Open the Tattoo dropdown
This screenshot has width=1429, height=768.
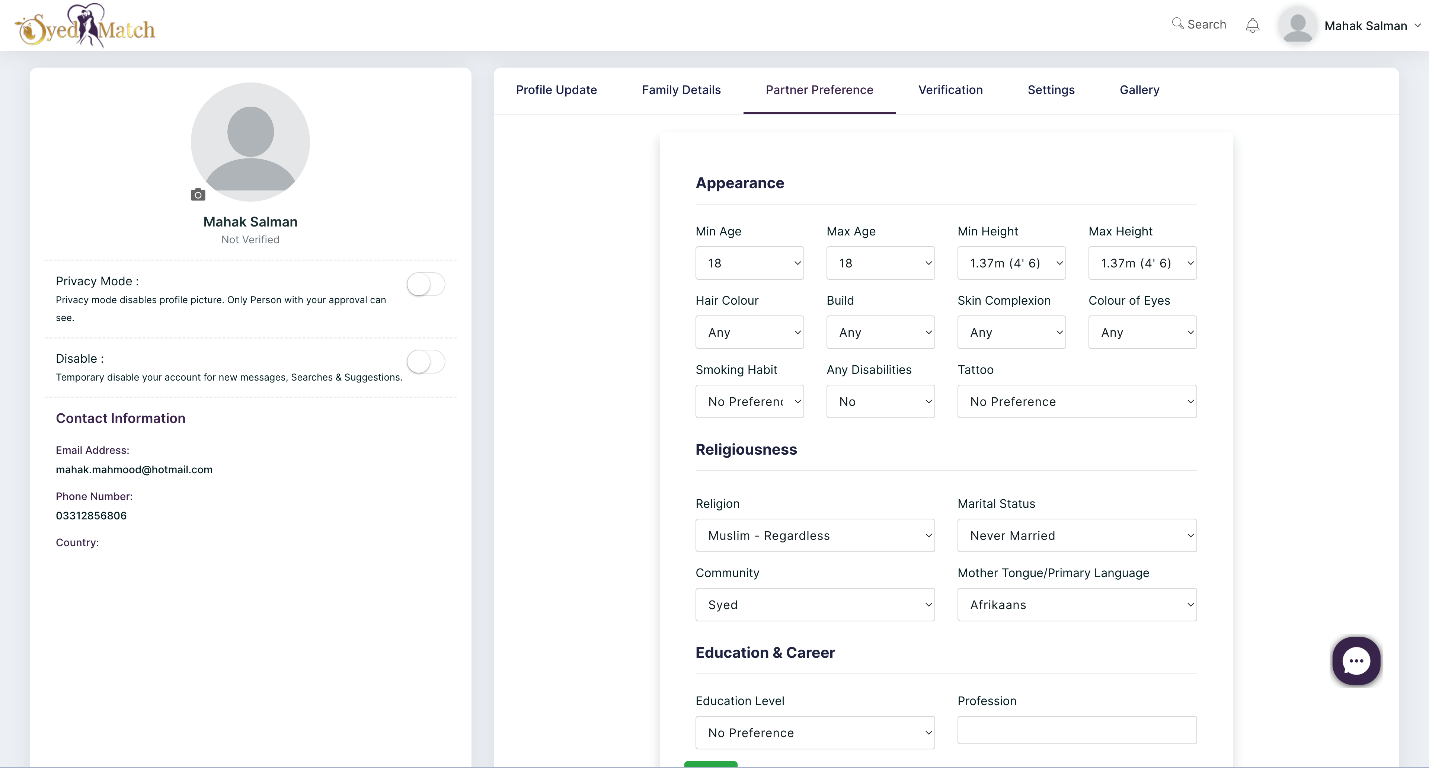(x=1077, y=401)
